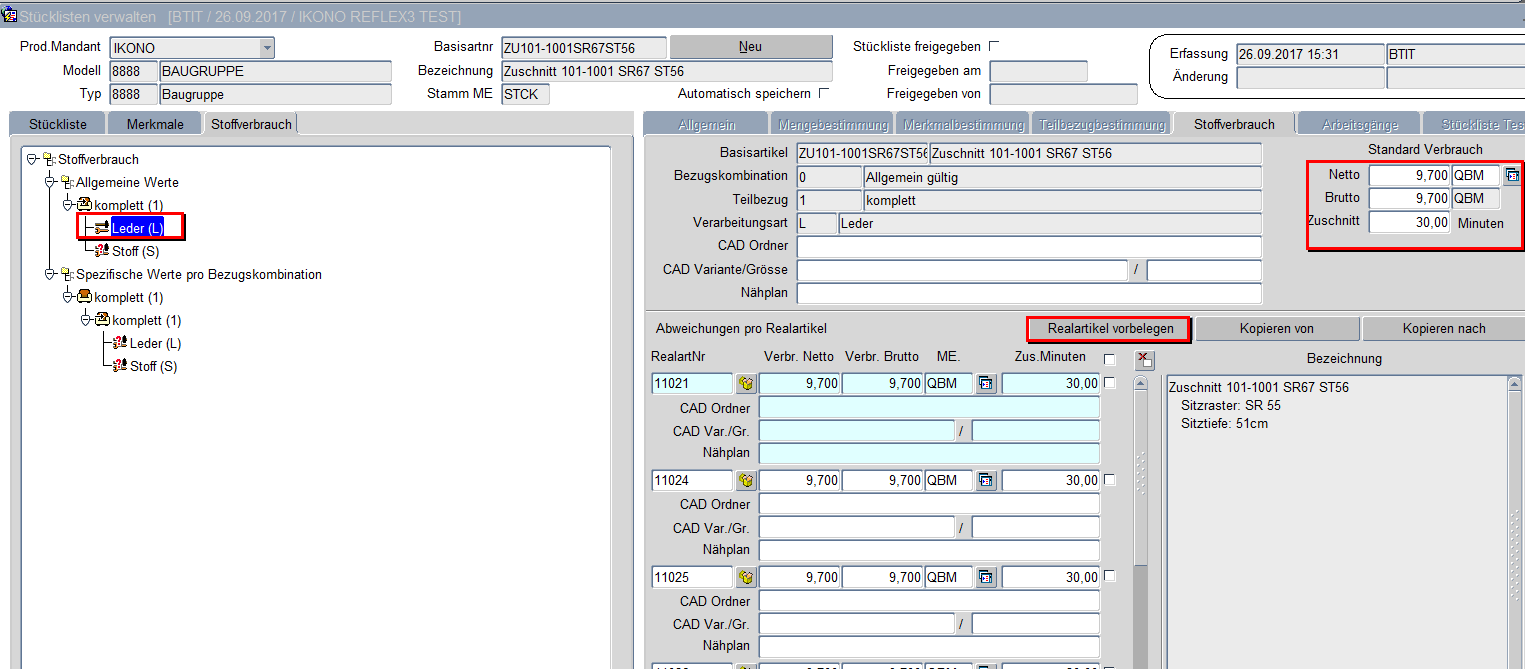The width and height of the screenshot is (1525, 669).
Task: Switch to the Merkmale tab
Action: (x=155, y=124)
